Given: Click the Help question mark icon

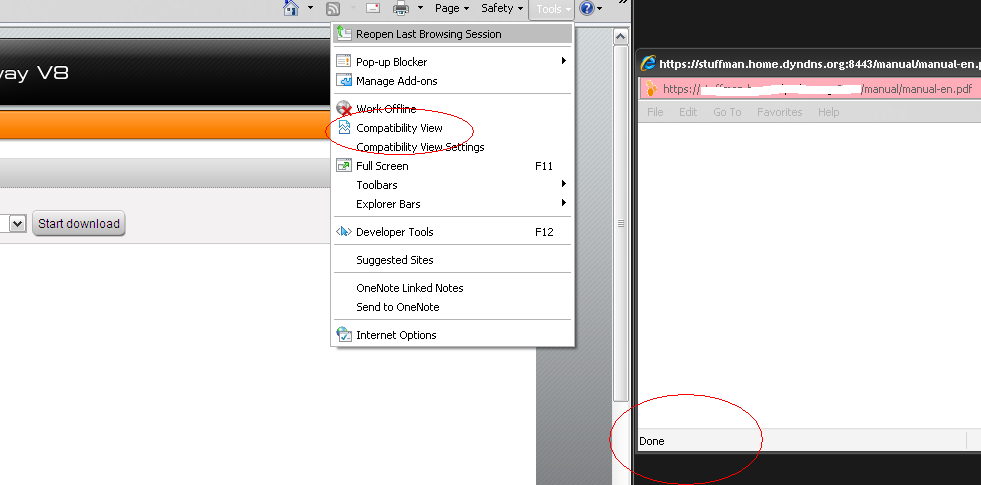Looking at the screenshot, I should 587,8.
